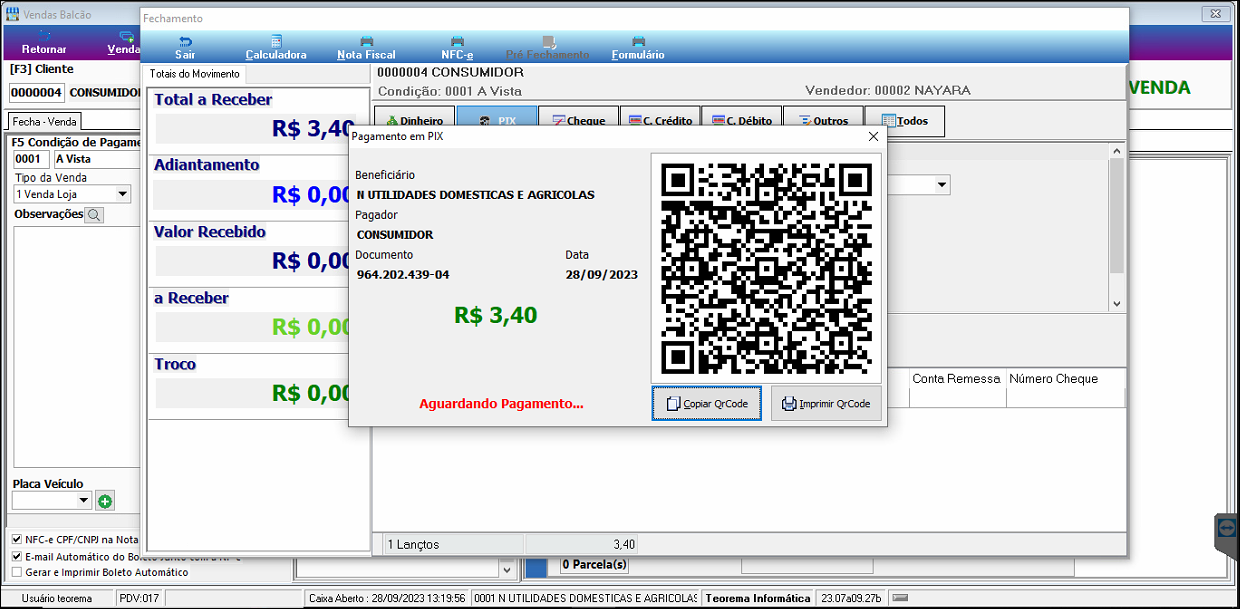Click the small icon after version text
Image resolution: width=1240 pixels, height=609 pixels.
tap(900, 598)
